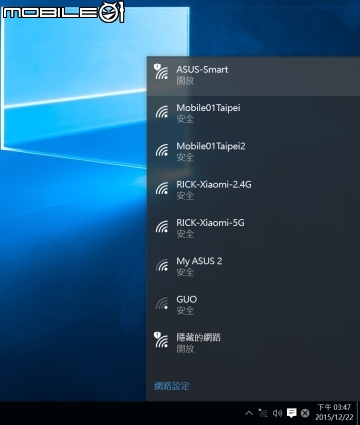
Task: Choose the 隱藏的網路 hidden network name
Action: [199, 338]
